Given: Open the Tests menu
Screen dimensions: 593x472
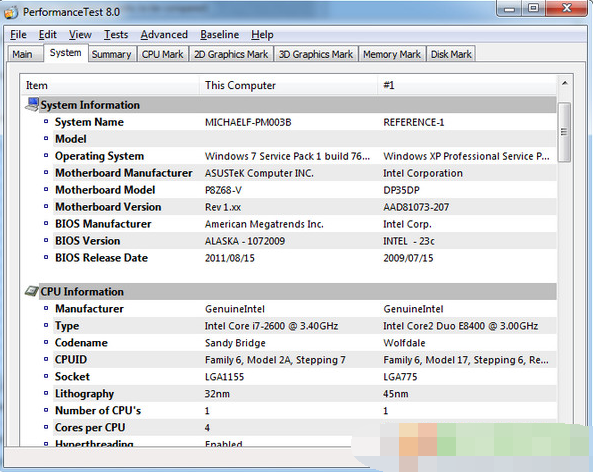Looking at the screenshot, I should (116, 35).
